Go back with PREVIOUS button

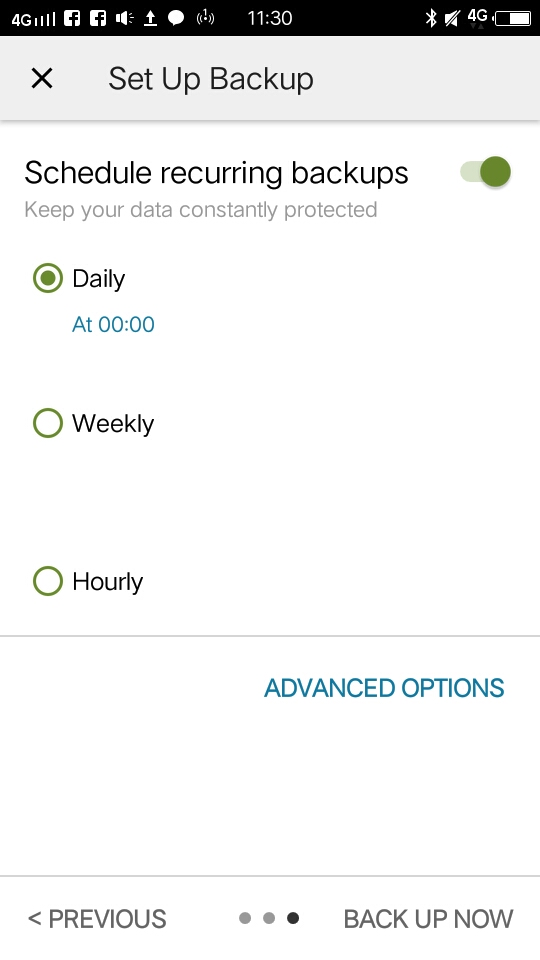[x=97, y=919]
